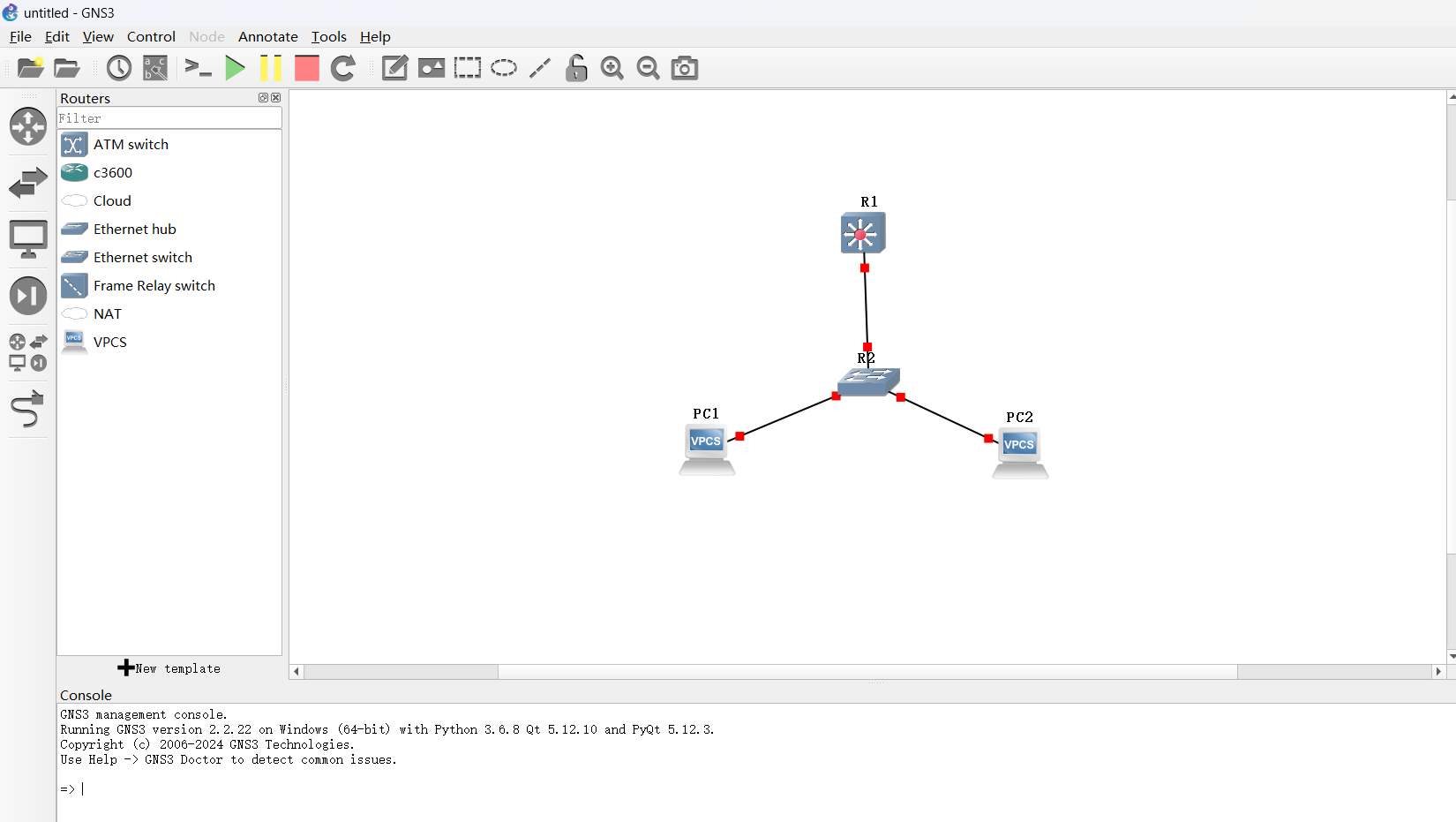Reload all nodes in the toolbar
The image size is (1456, 822).
pyautogui.click(x=343, y=68)
